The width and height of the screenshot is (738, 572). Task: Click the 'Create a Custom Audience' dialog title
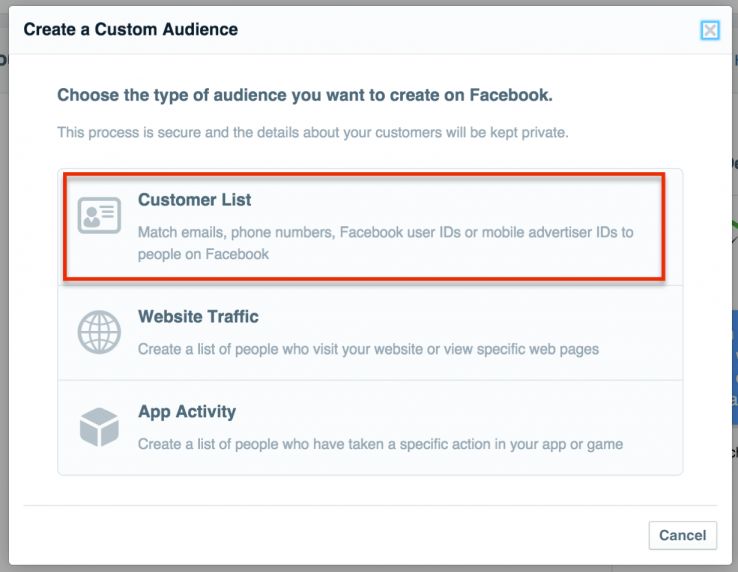pyautogui.click(x=131, y=30)
